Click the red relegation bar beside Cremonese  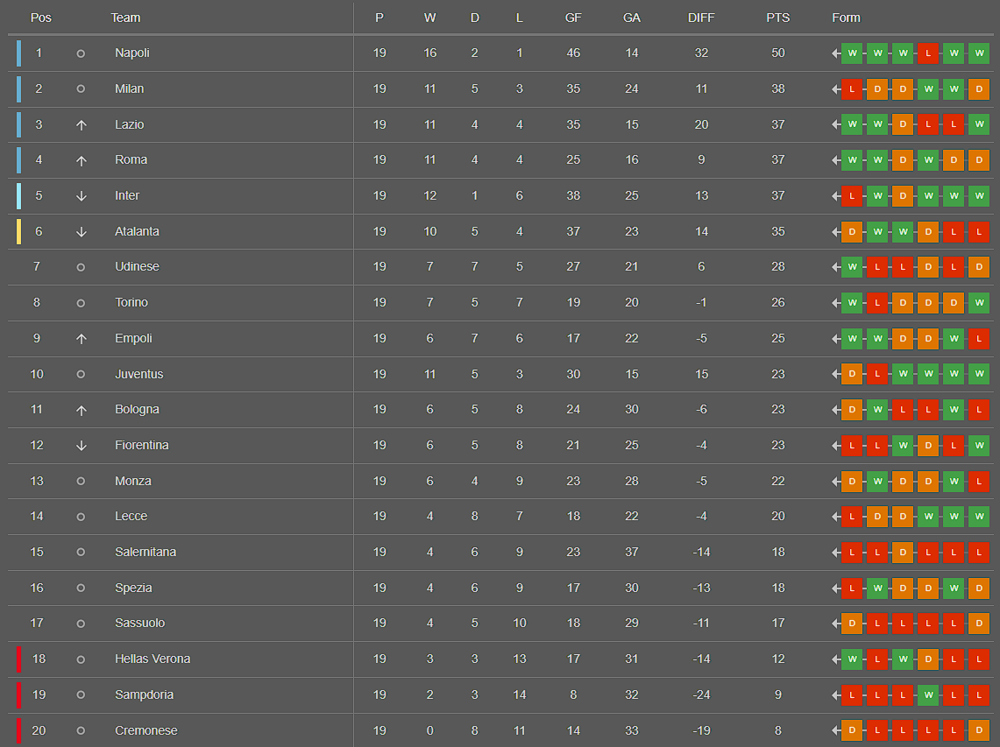coord(18,730)
